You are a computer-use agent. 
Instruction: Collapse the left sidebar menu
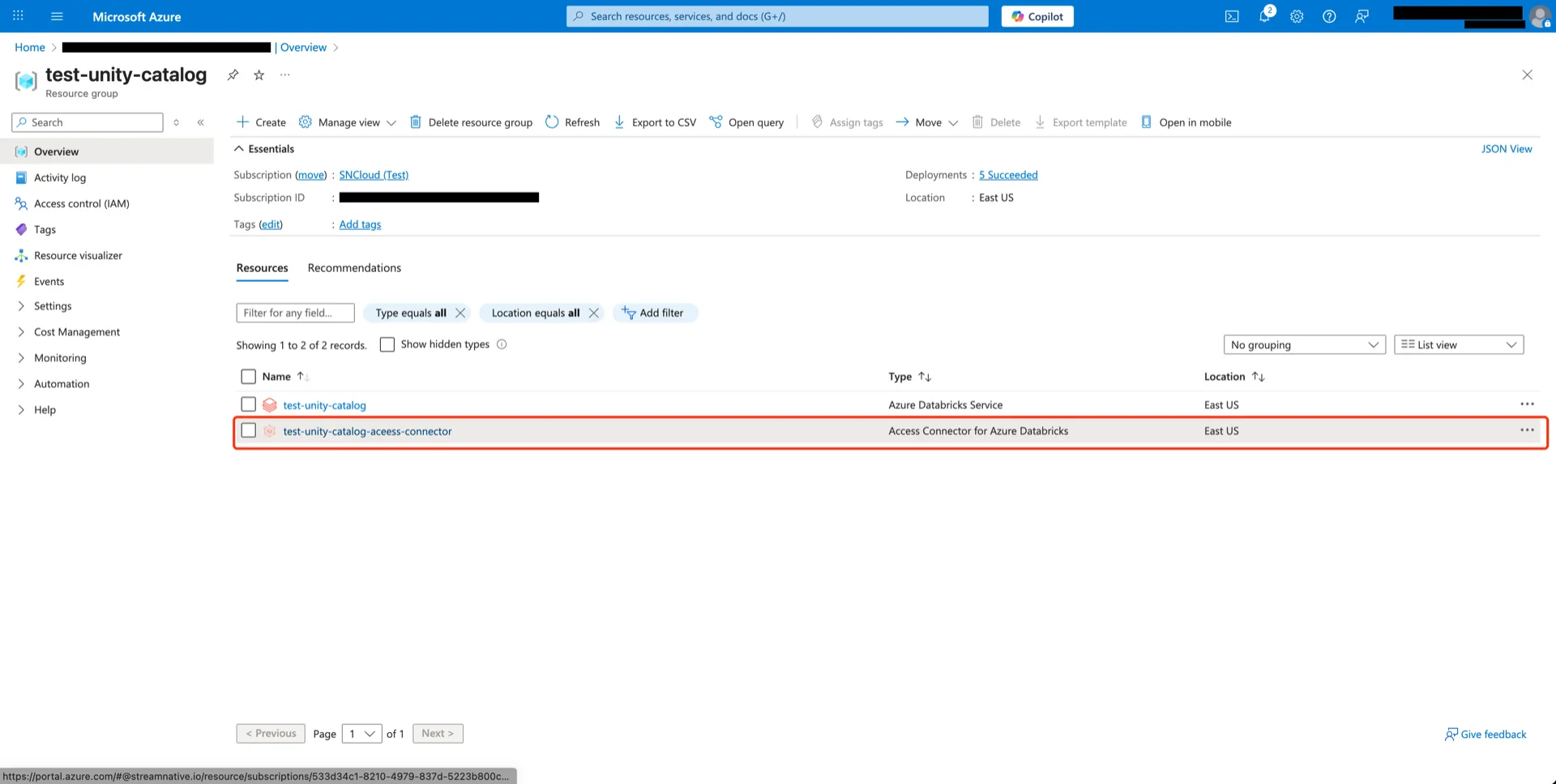(200, 122)
